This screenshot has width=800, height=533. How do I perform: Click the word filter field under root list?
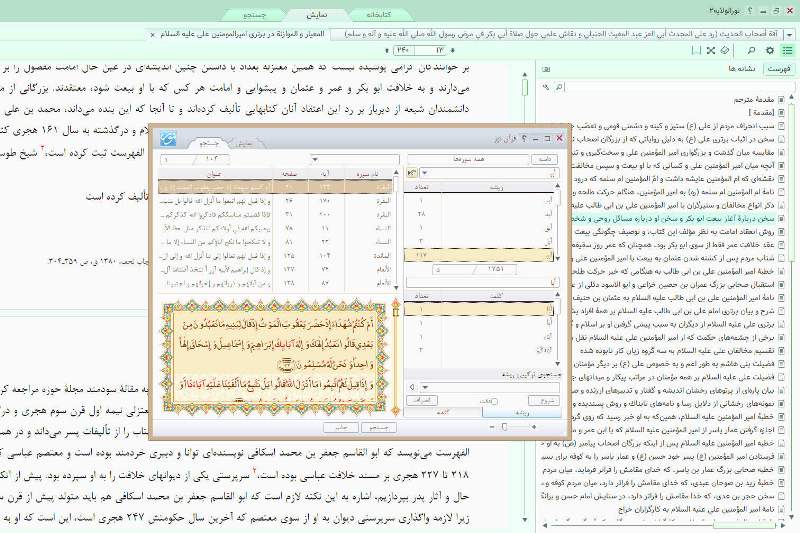coord(482,282)
